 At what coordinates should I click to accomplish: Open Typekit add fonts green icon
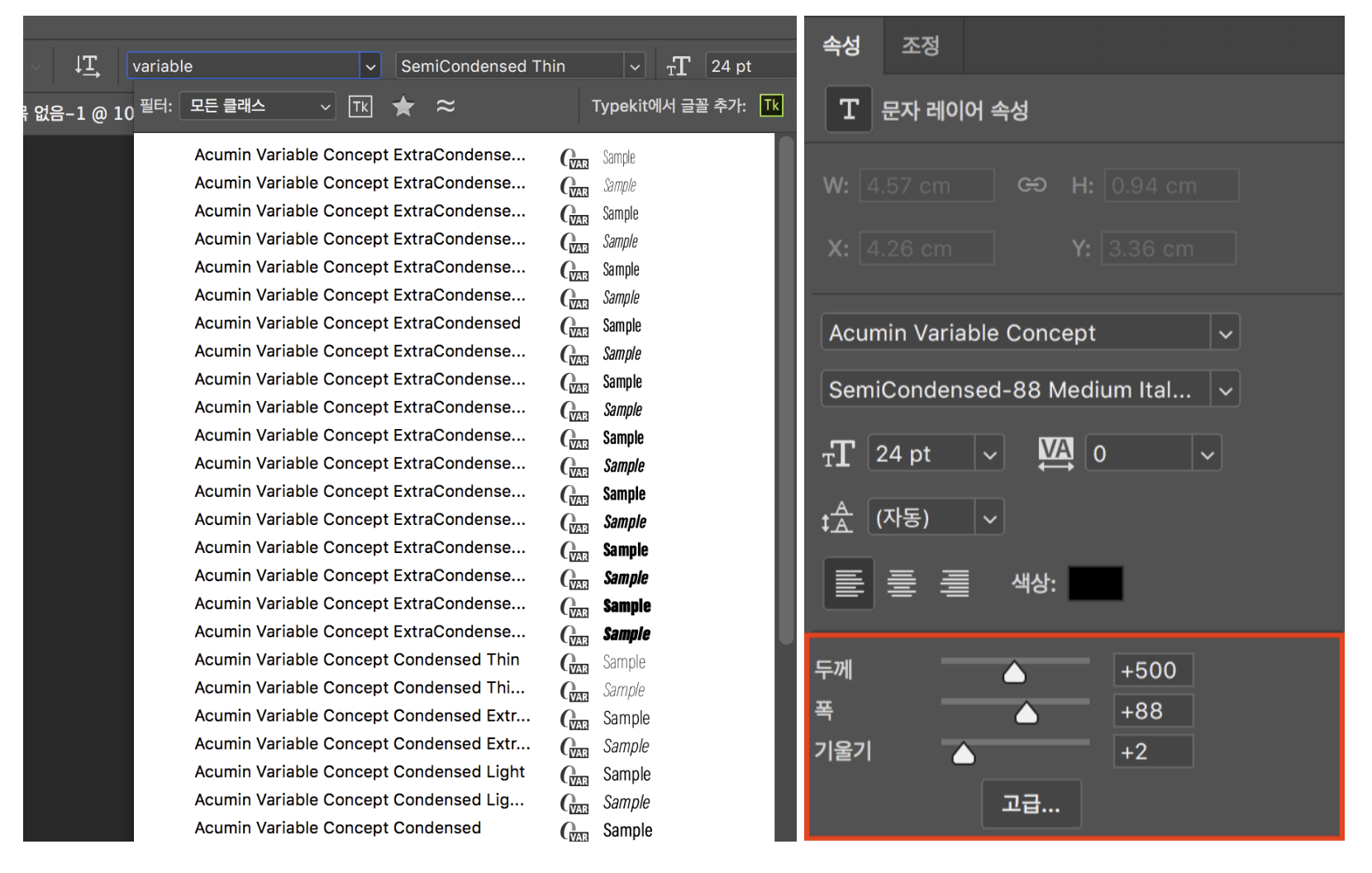tap(771, 105)
